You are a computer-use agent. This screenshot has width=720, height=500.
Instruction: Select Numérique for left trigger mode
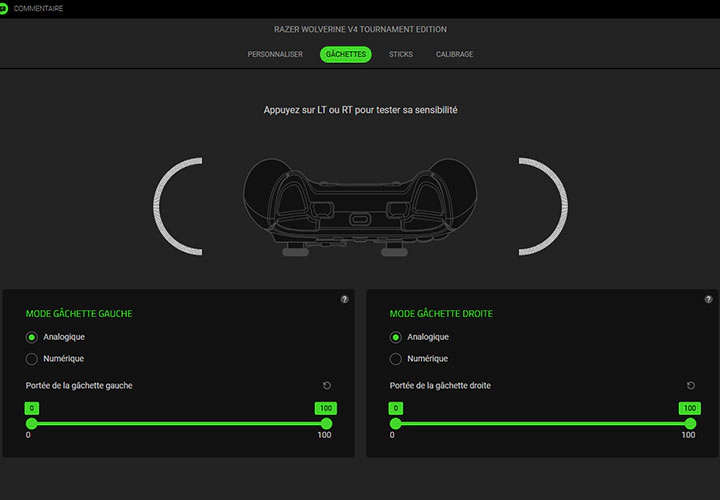[32, 359]
